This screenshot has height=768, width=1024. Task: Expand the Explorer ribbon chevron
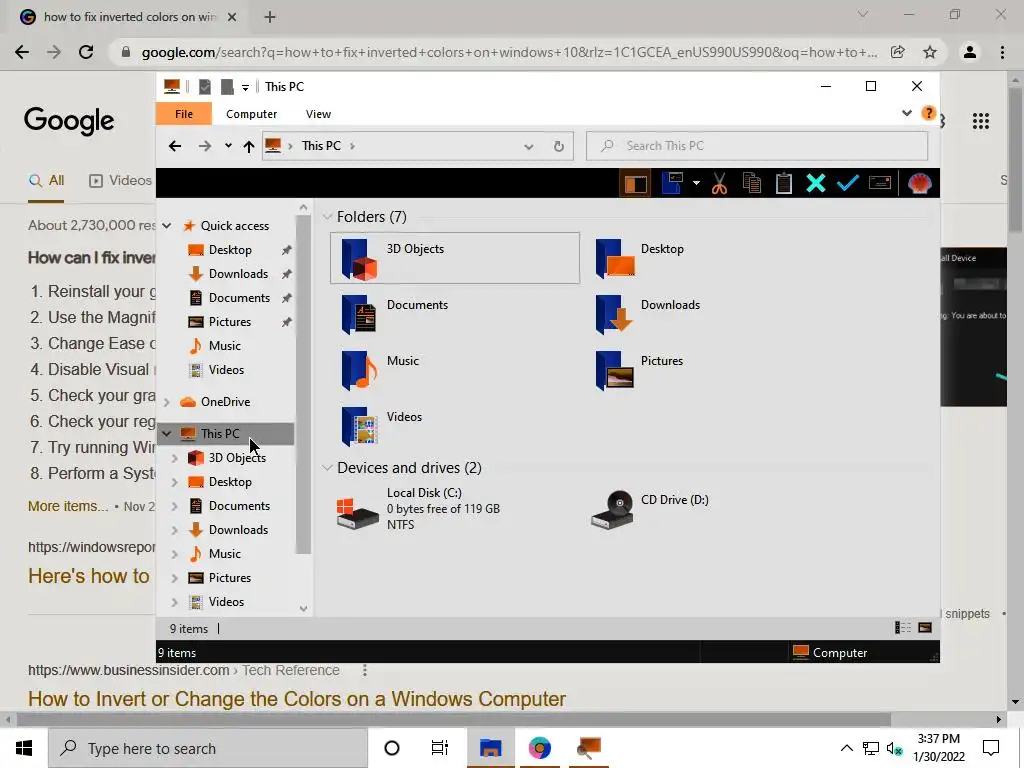(906, 113)
